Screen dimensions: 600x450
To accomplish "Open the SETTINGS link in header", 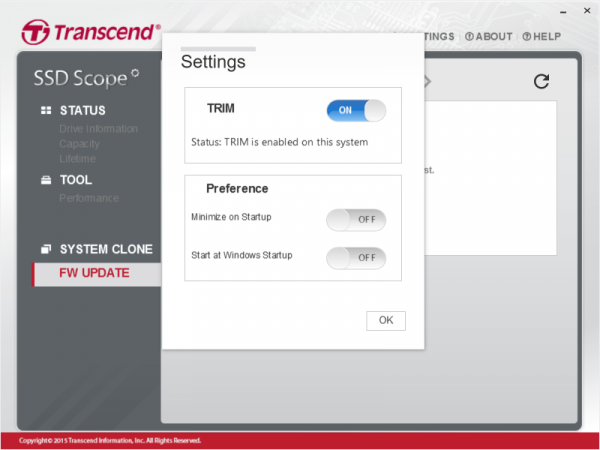I will tap(438, 37).
